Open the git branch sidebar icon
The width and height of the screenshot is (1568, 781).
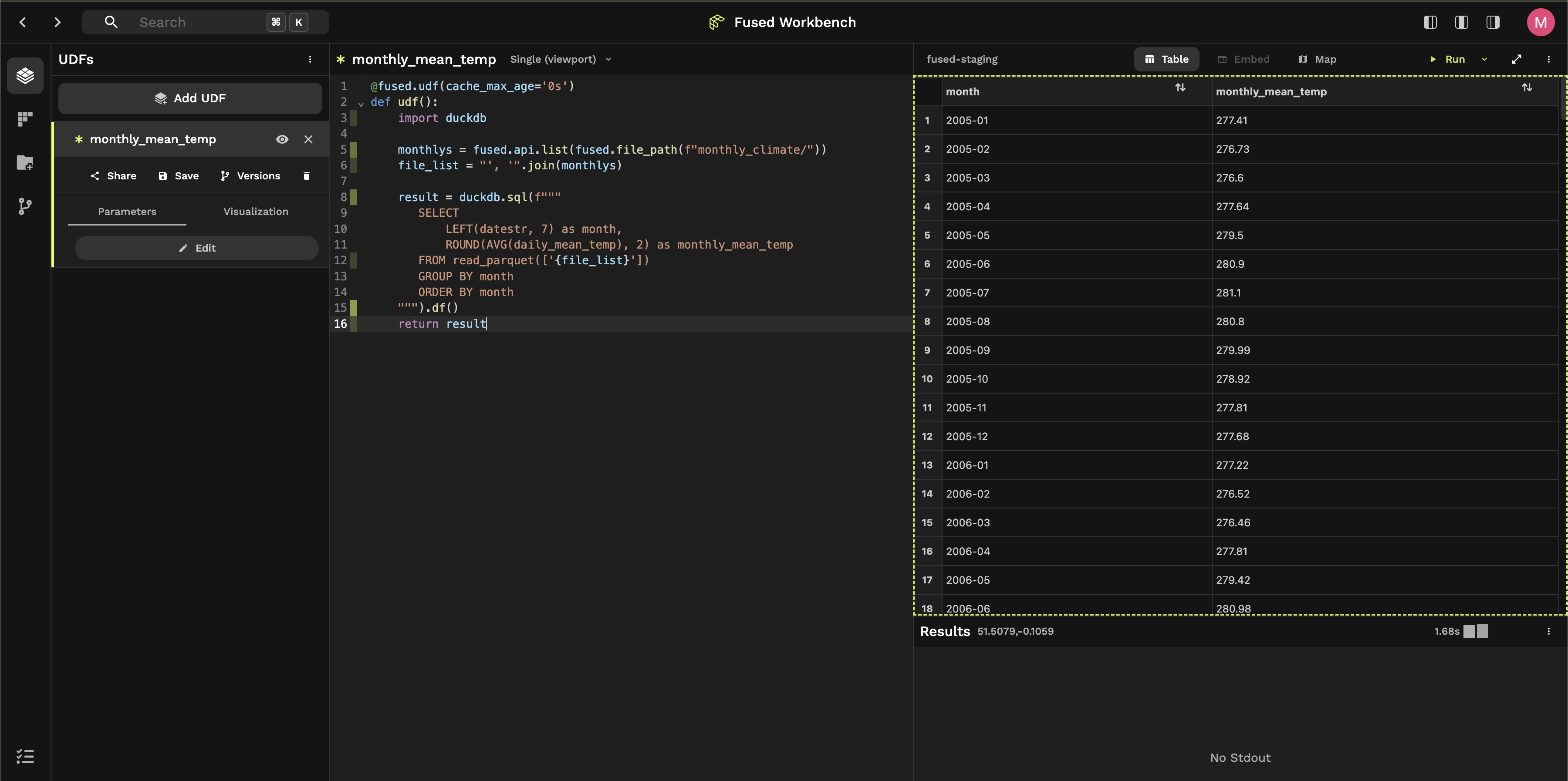(x=25, y=206)
